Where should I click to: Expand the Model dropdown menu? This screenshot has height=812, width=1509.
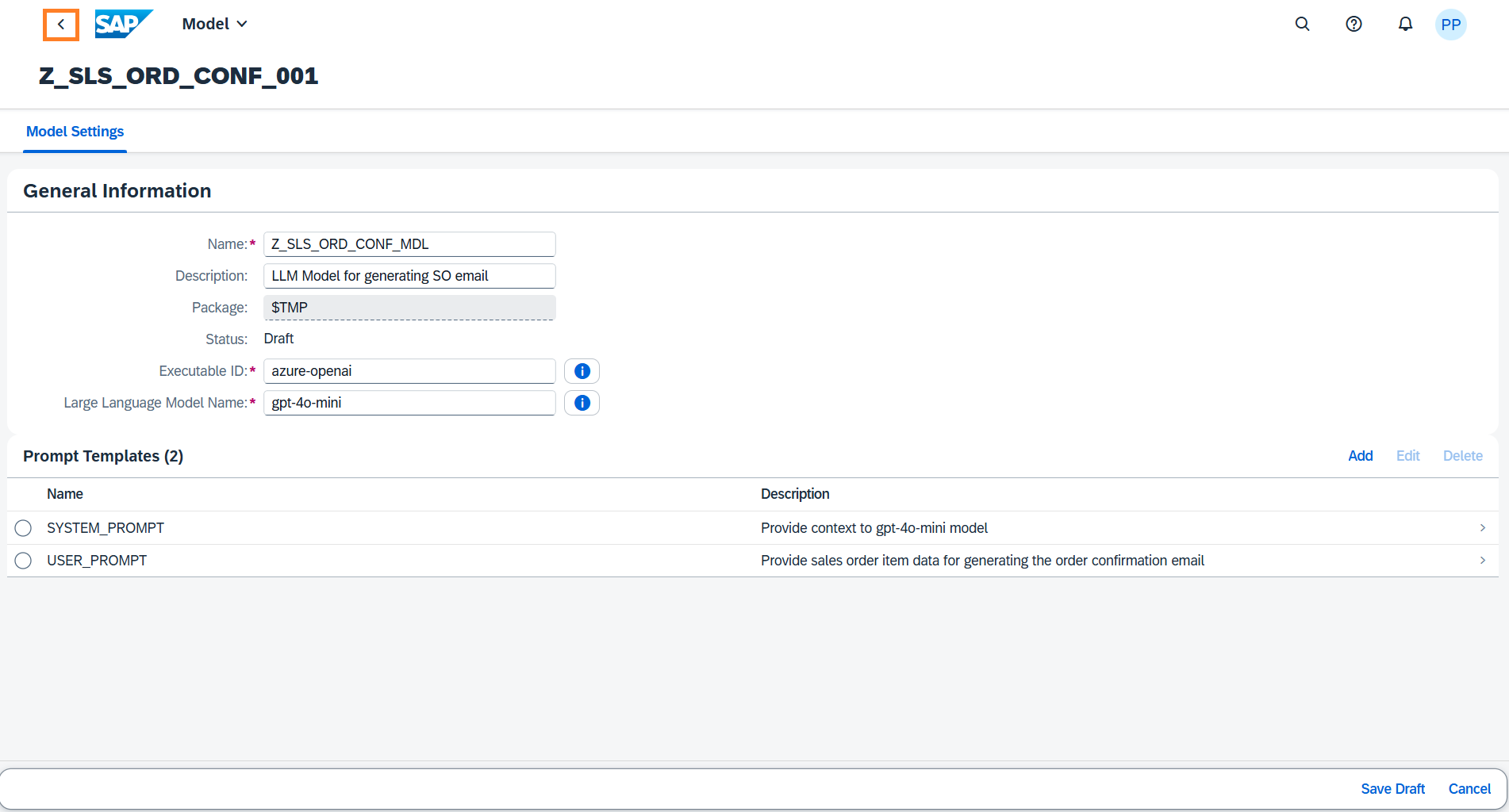(x=214, y=24)
